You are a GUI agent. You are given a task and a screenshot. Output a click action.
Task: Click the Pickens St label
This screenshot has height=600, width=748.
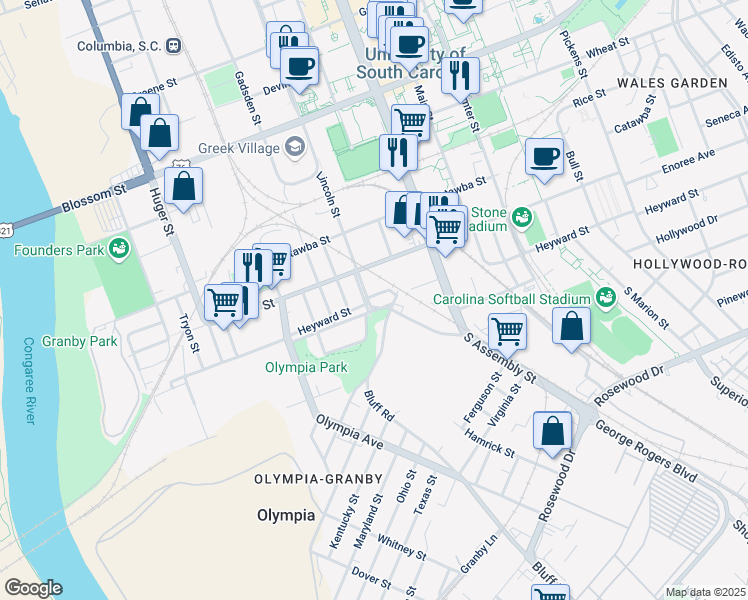pyautogui.click(x=573, y=54)
